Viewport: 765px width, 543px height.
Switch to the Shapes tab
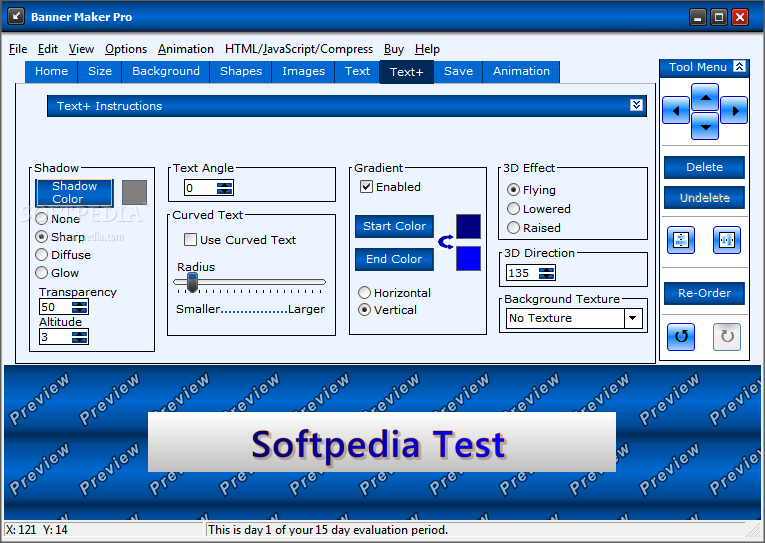pos(241,71)
